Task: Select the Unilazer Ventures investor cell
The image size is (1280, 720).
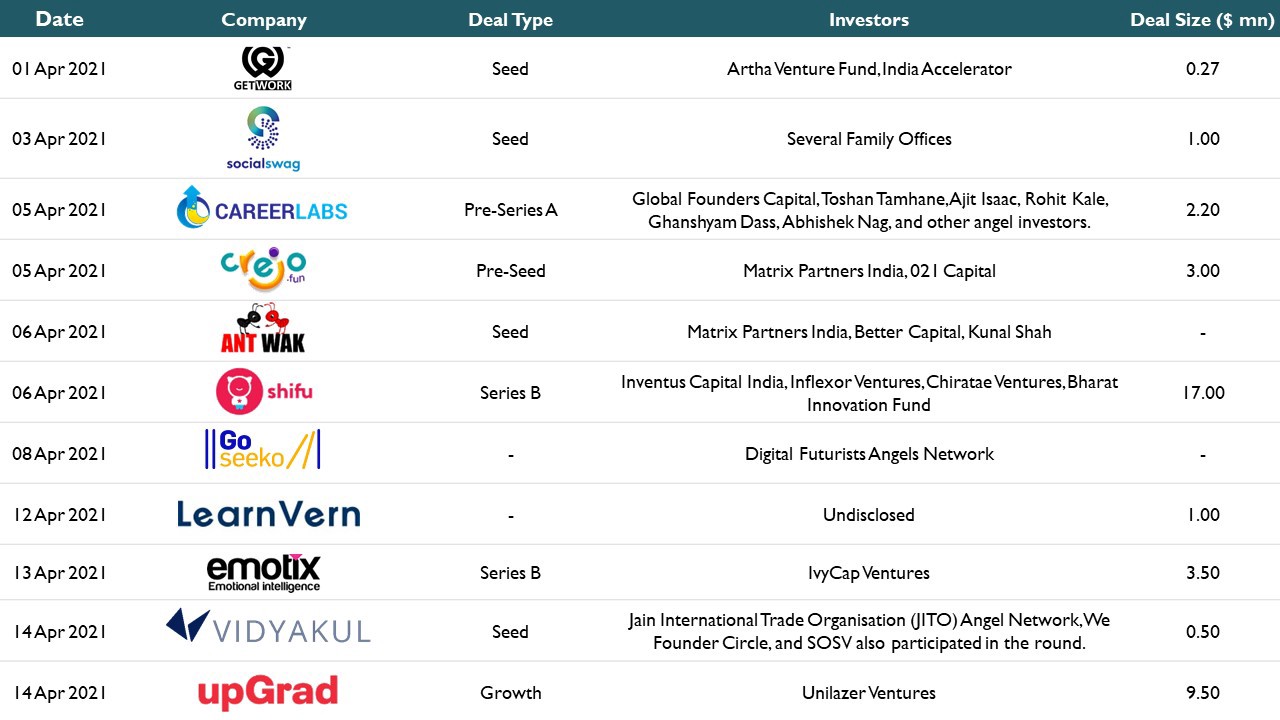Action: click(869, 692)
